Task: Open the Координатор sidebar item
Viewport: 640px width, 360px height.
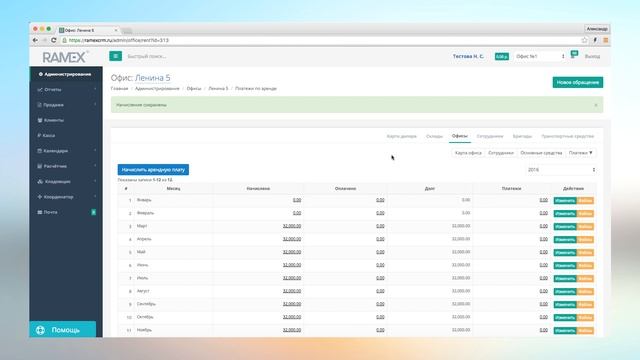Action: point(66,197)
